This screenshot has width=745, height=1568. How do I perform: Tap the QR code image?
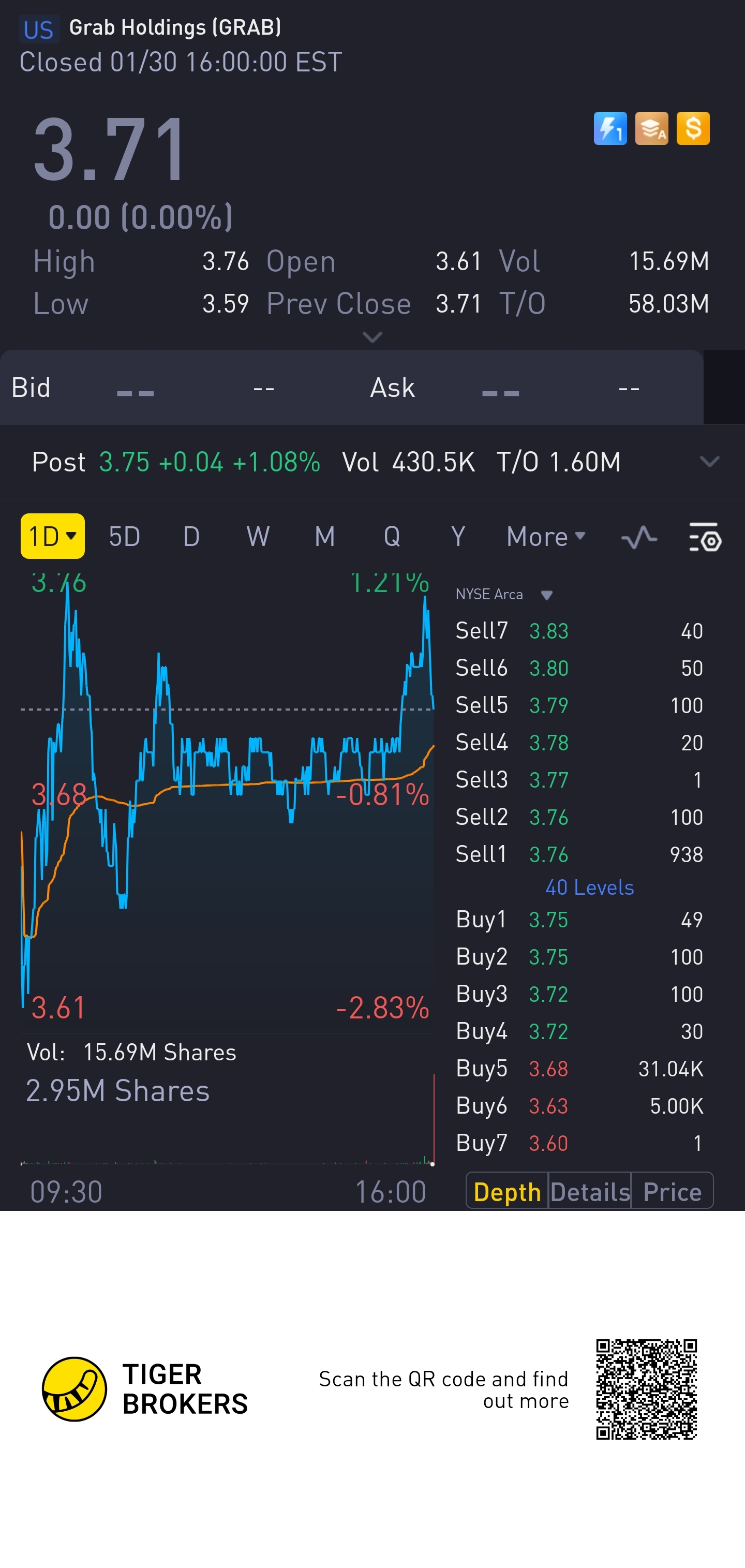click(x=646, y=1388)
